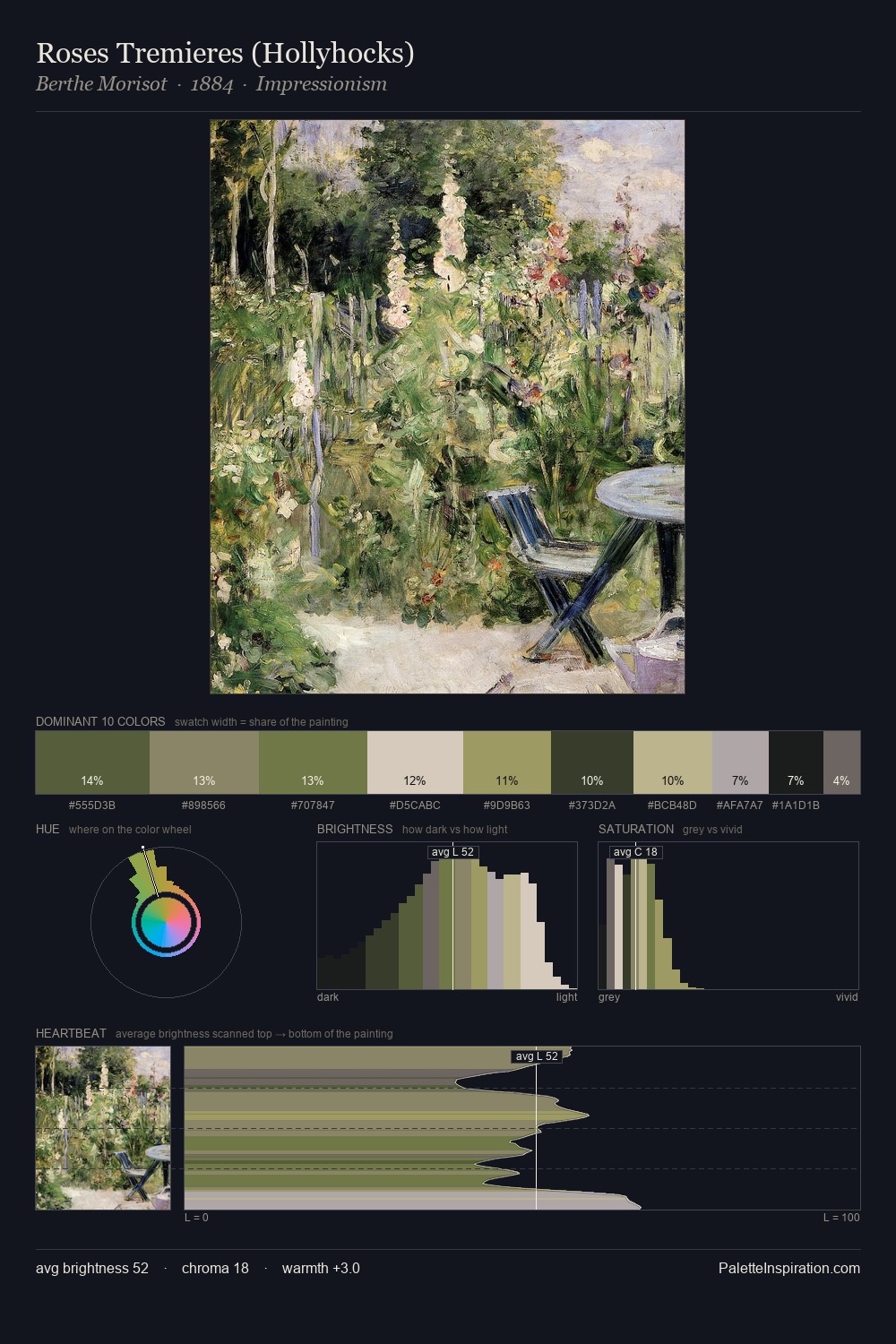The height and width of the screenshot is (1344, 896).
Task: Click 'warmth +3.0' in the footer
Action: point(321,1269)
